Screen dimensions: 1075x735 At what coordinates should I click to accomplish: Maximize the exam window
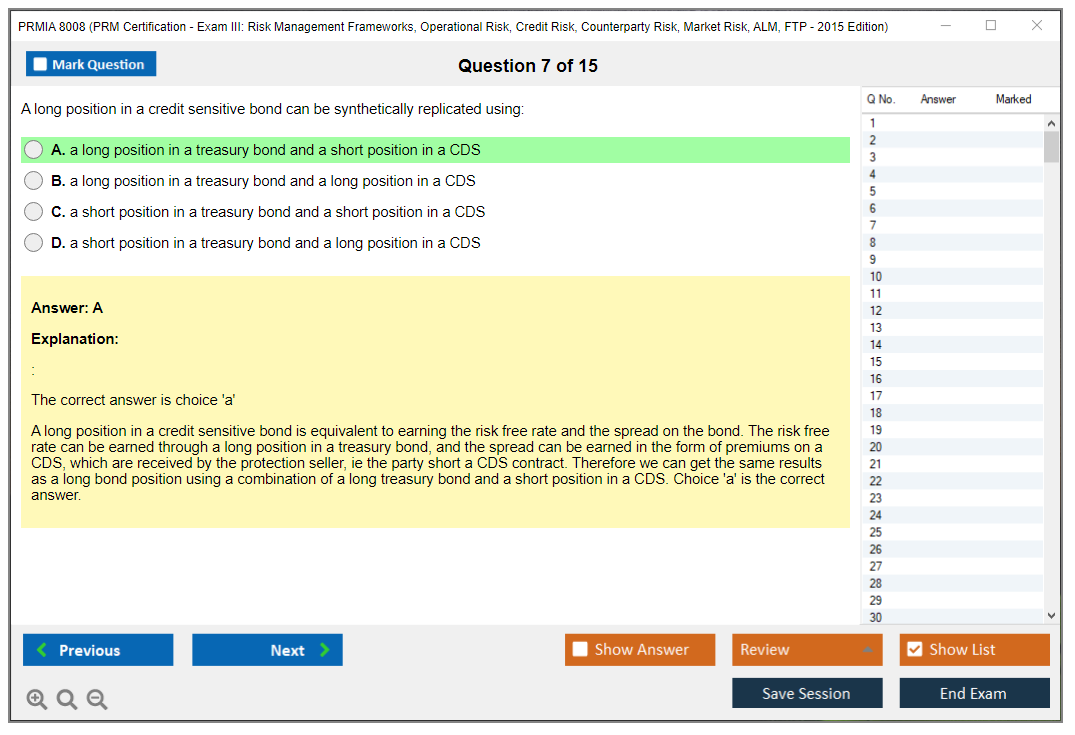991,26
